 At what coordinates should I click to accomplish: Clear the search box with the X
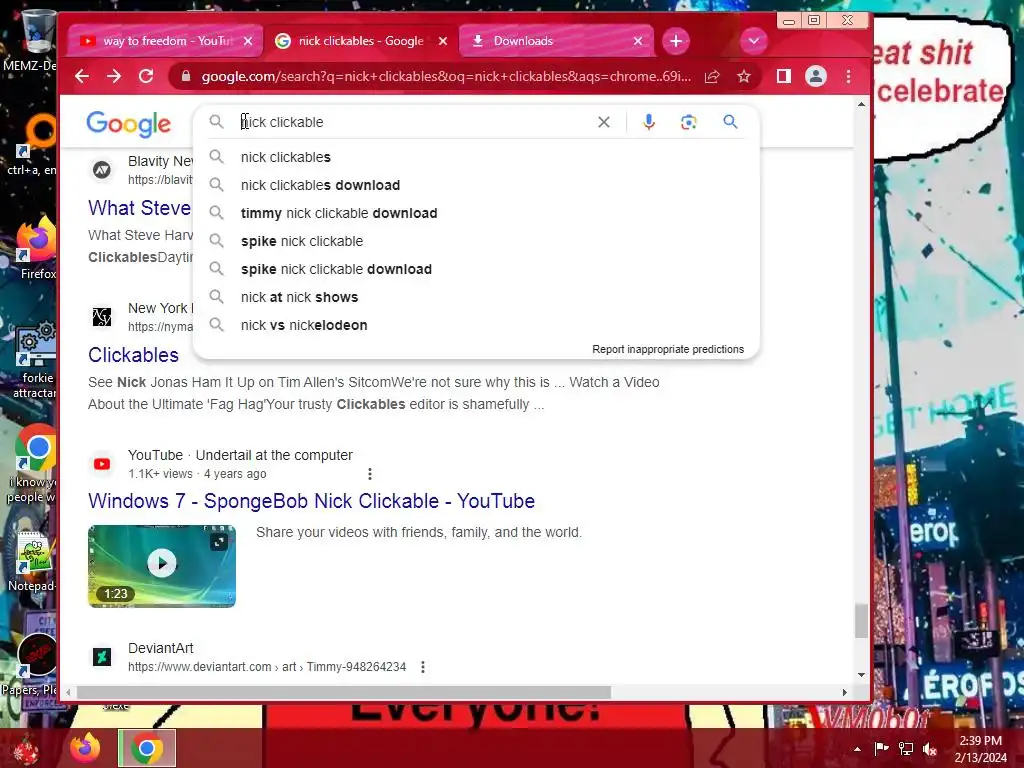604,122
